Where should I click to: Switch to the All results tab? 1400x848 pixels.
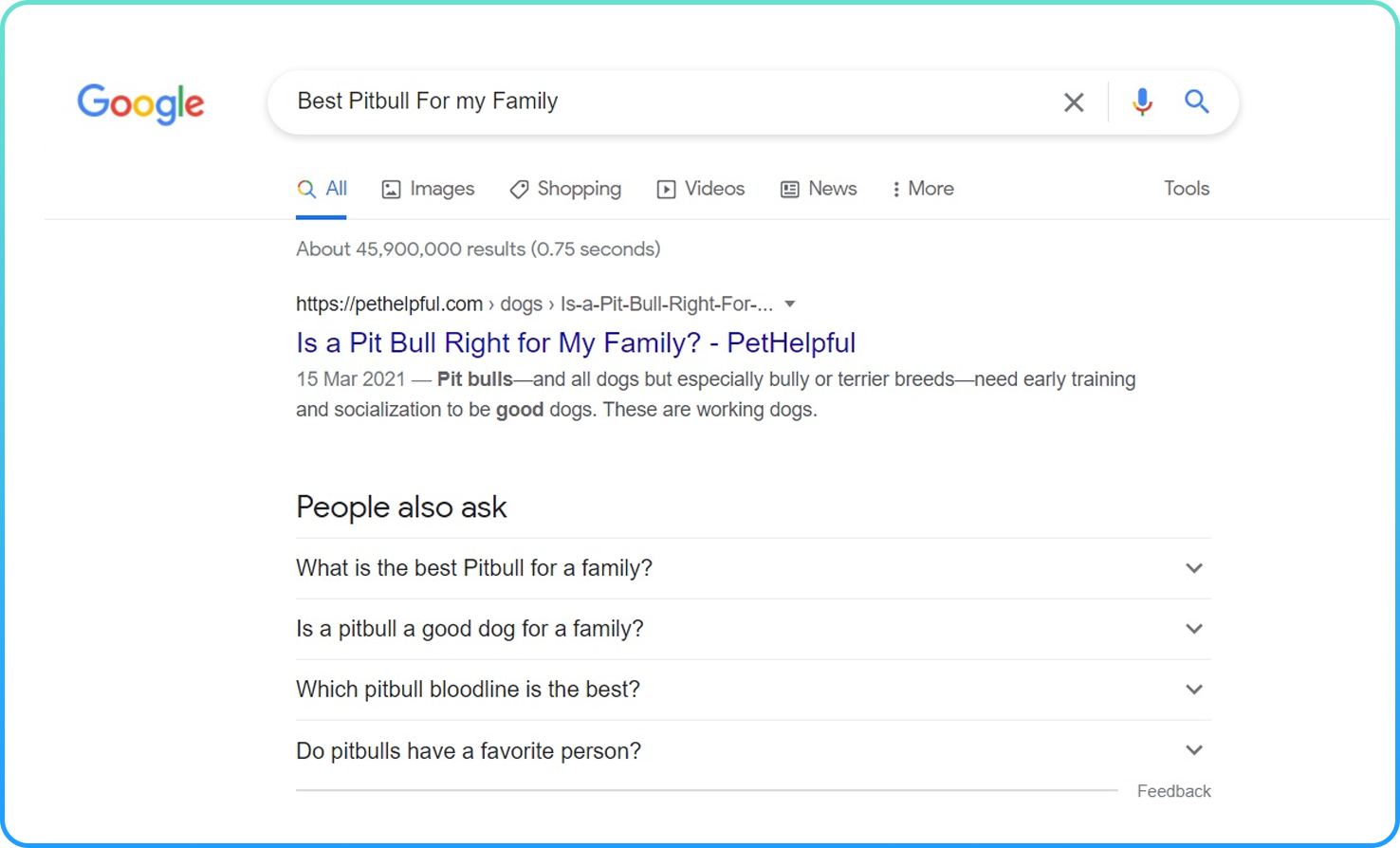[322, 189]
